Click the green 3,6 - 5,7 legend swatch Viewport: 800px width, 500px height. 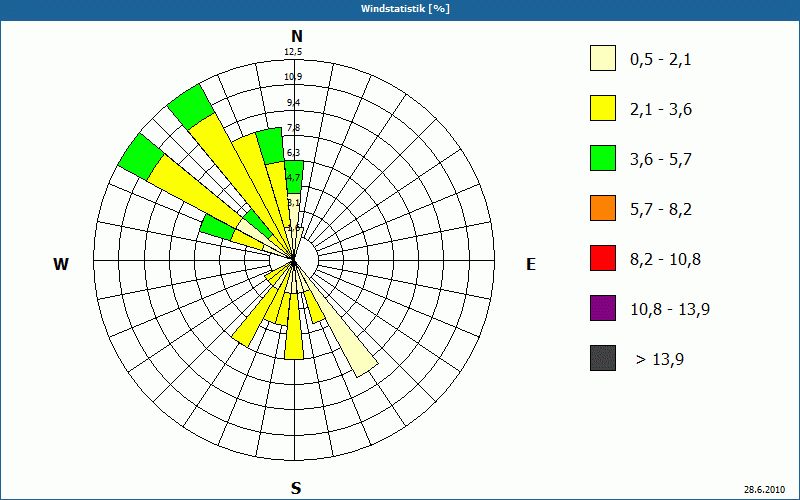coord(603,158)
